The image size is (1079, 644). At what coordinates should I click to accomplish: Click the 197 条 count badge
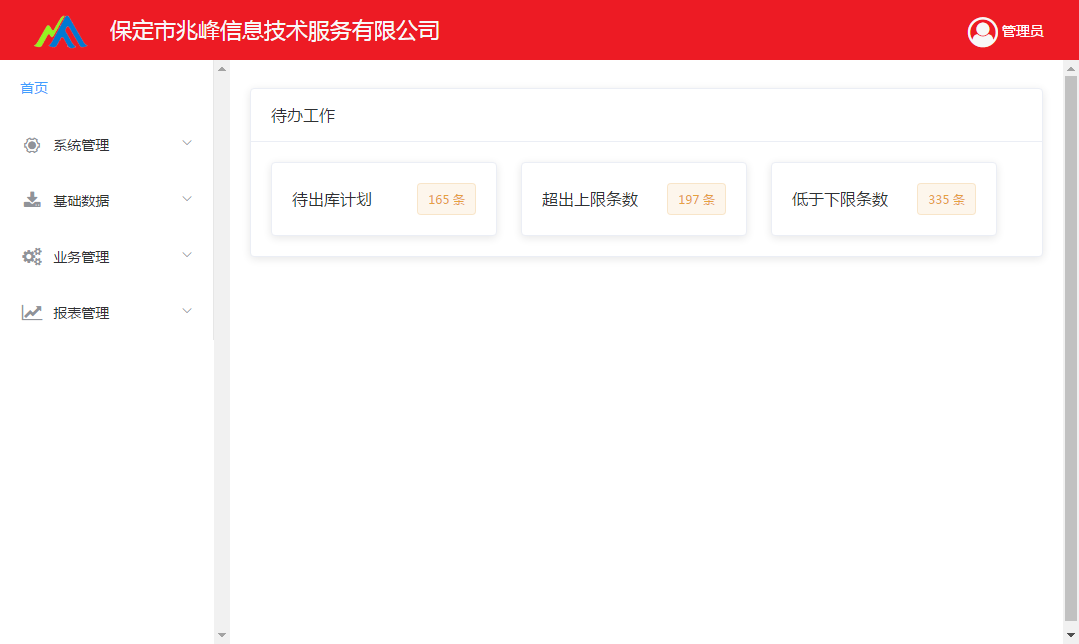tap(696, 199)
